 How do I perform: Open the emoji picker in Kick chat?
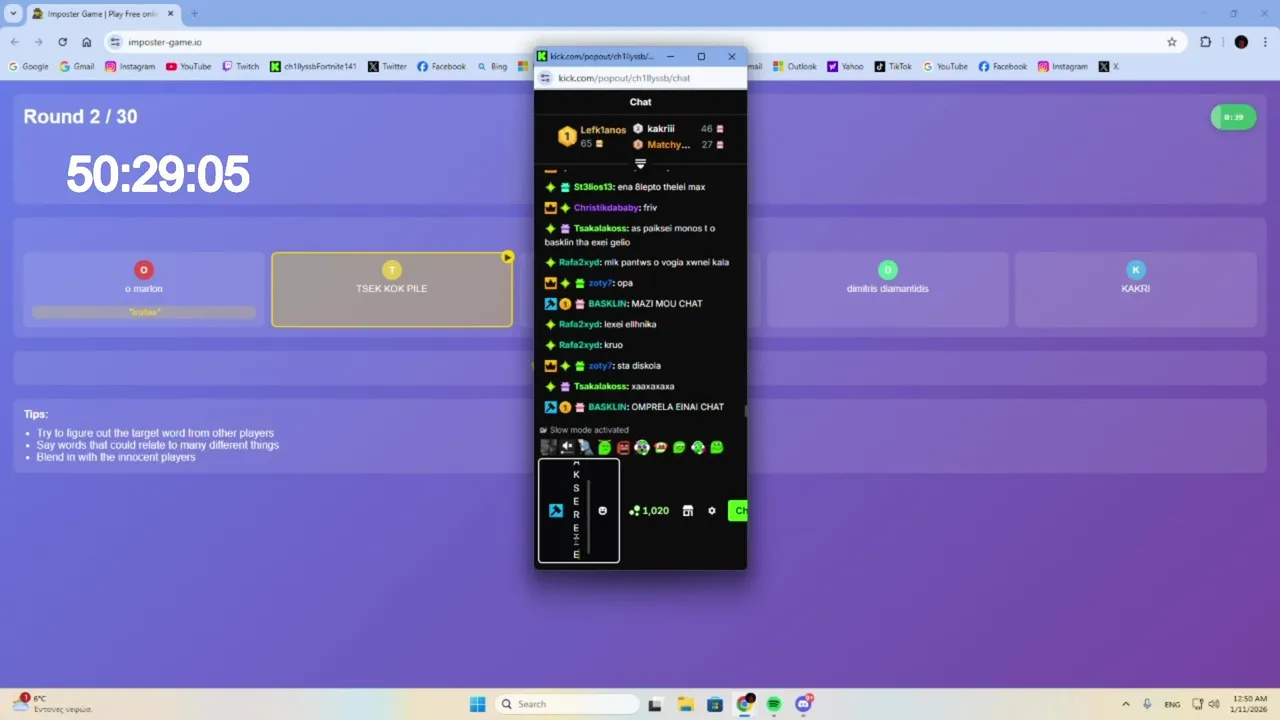pyautogui.click(x=602, y=511)
